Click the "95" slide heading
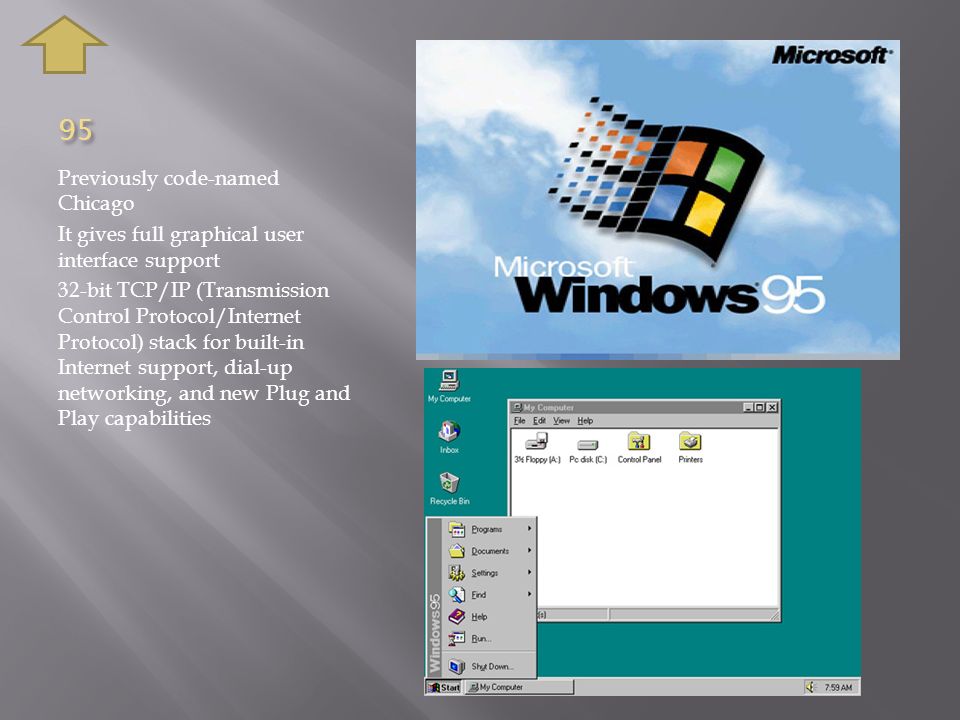The width and height of the screenshot is (960, 720). (x=76, y=130)
